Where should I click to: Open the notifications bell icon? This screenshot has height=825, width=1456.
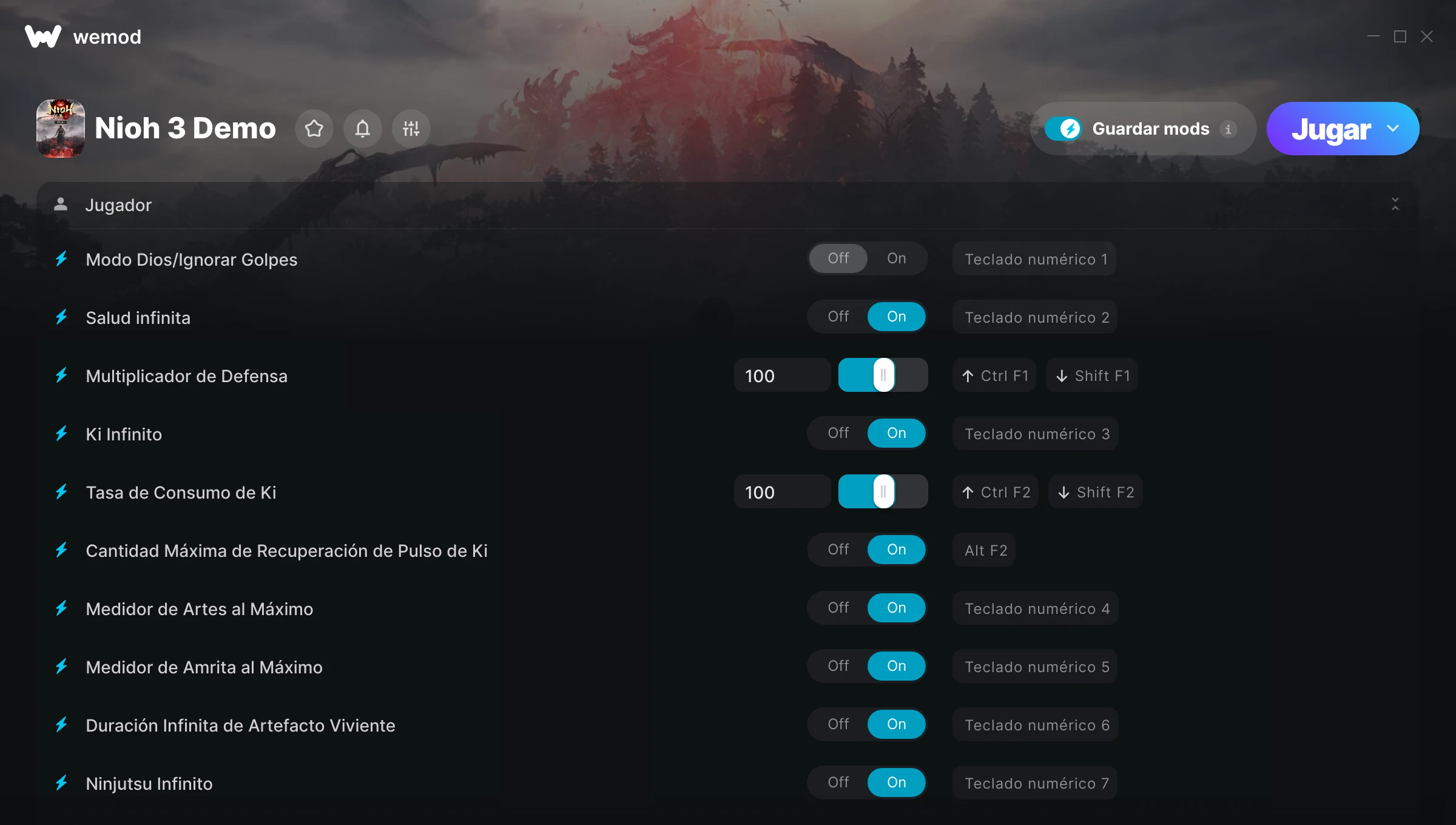(x=363, y=129)
